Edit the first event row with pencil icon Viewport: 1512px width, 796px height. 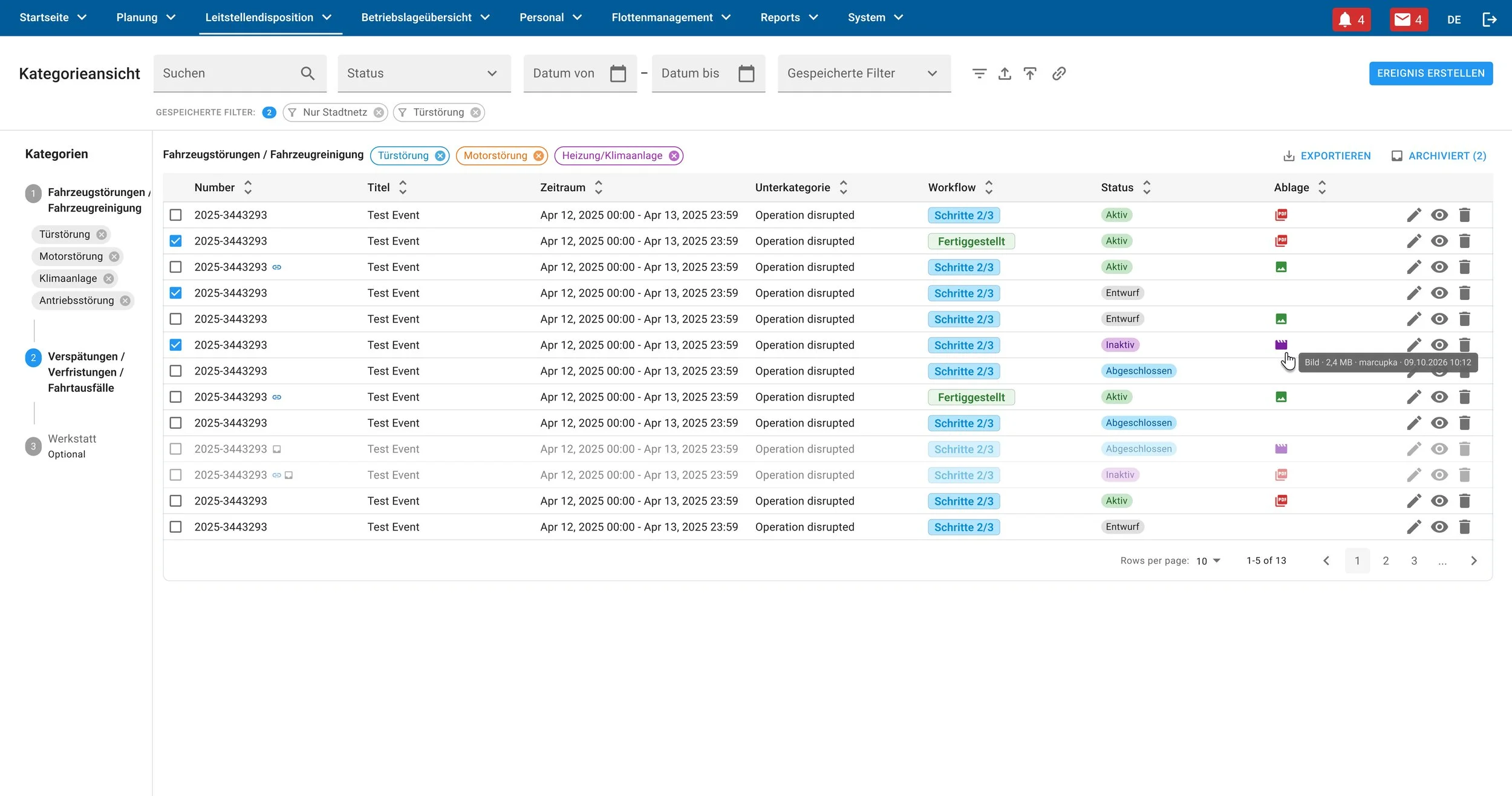(1413, 215)
